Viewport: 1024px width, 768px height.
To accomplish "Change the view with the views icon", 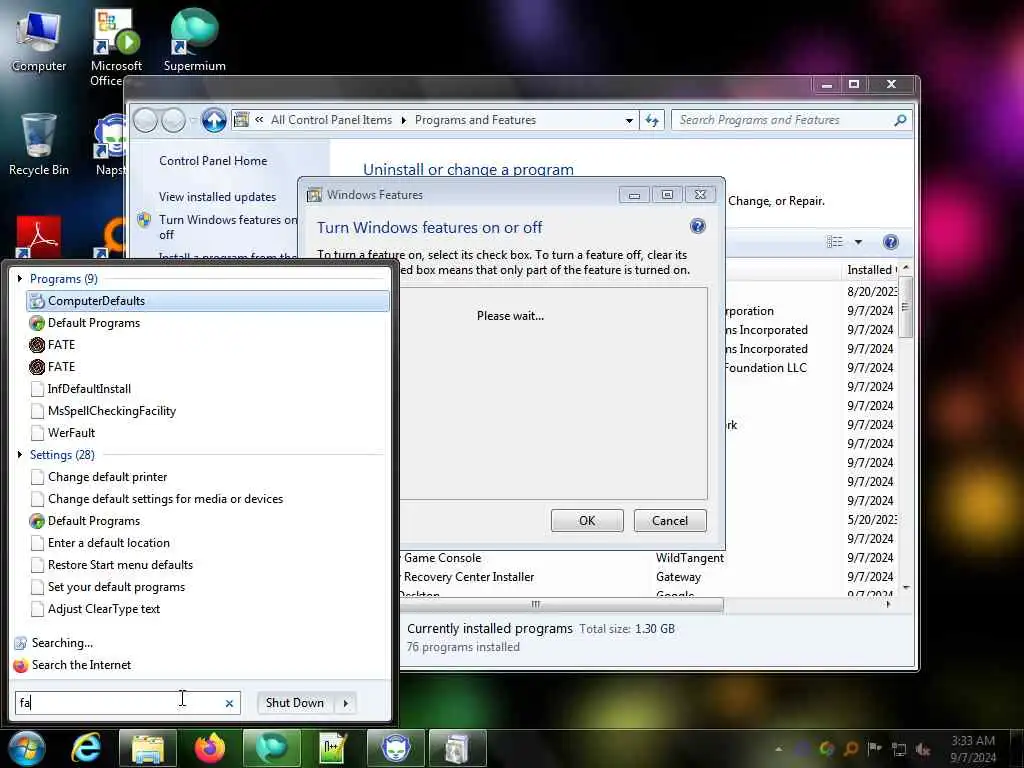I will pos(835,242).
